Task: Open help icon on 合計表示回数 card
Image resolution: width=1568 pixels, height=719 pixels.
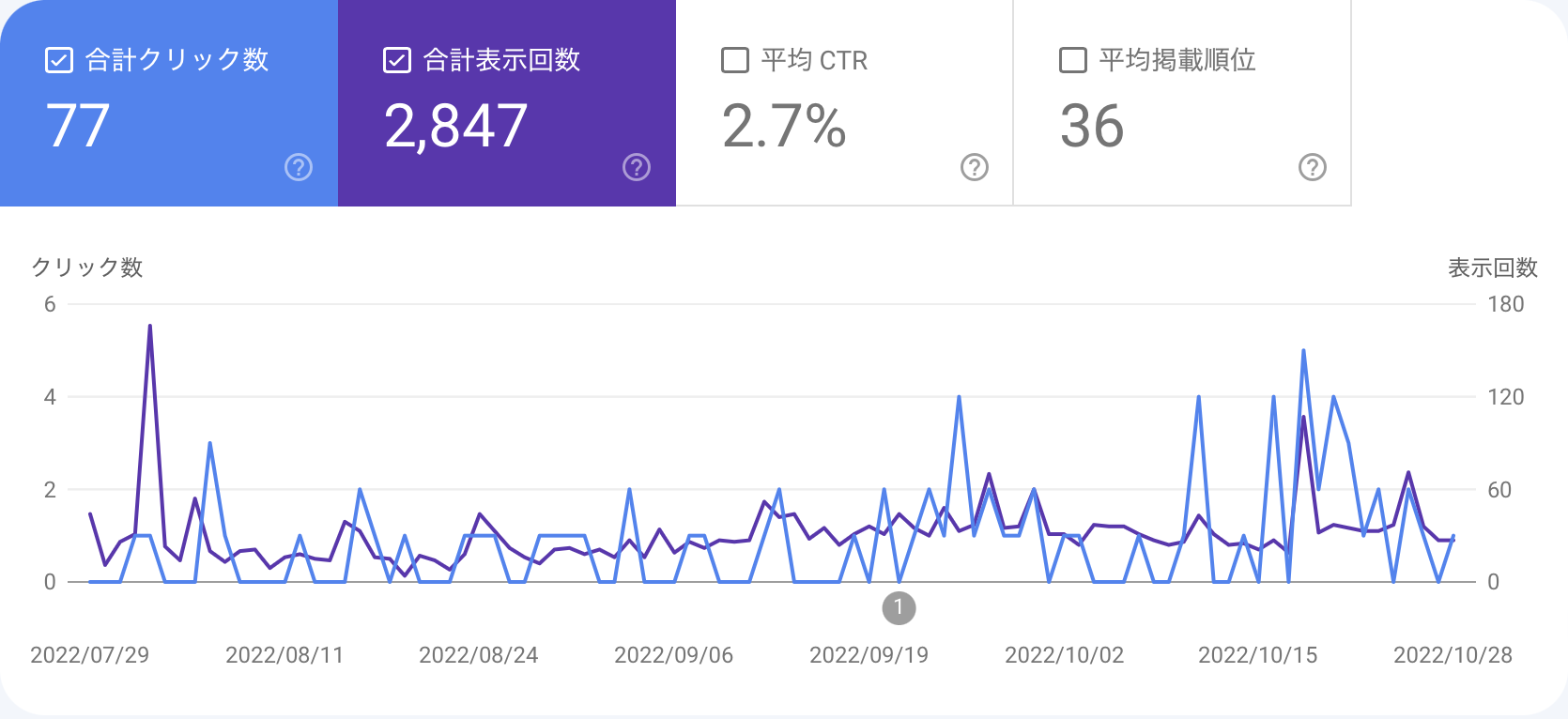Action: pyautogui.click(x=637, y=167)
